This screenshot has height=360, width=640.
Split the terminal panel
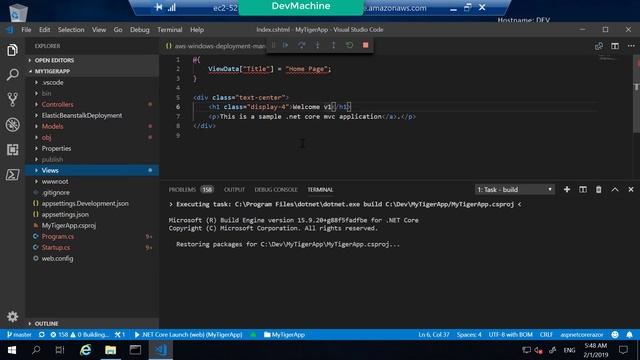pos(583,189)
